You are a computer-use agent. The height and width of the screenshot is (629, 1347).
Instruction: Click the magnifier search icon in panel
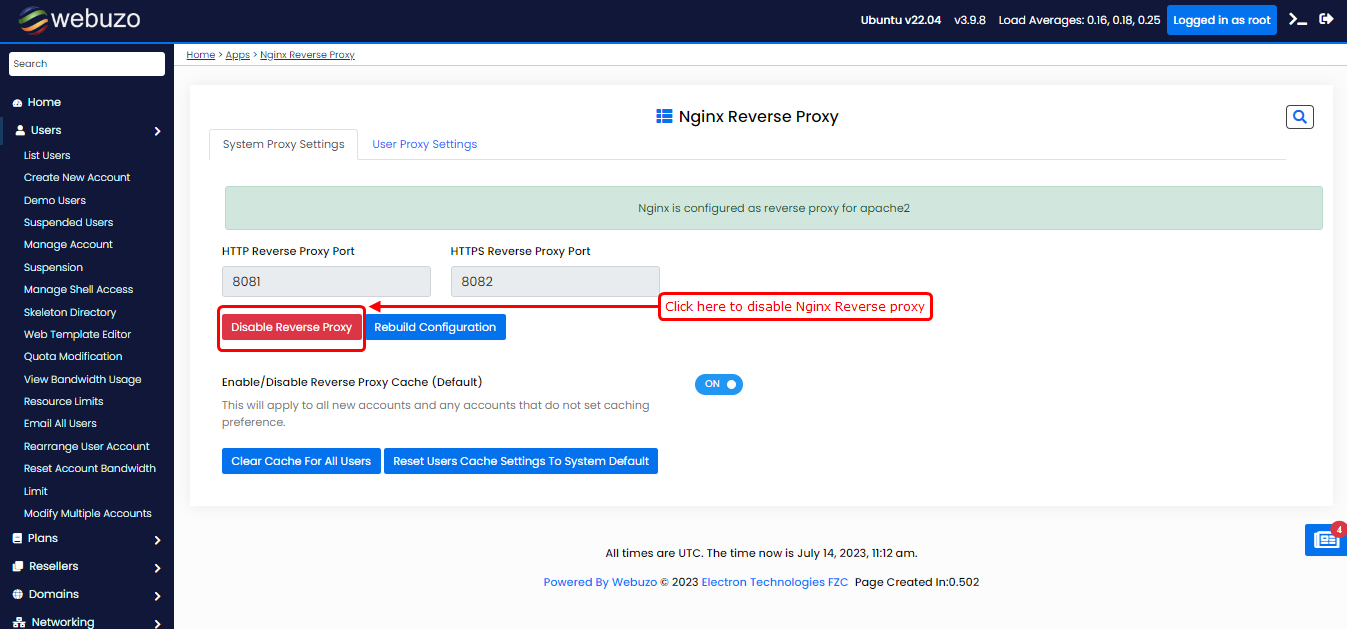pos(1299,117)
